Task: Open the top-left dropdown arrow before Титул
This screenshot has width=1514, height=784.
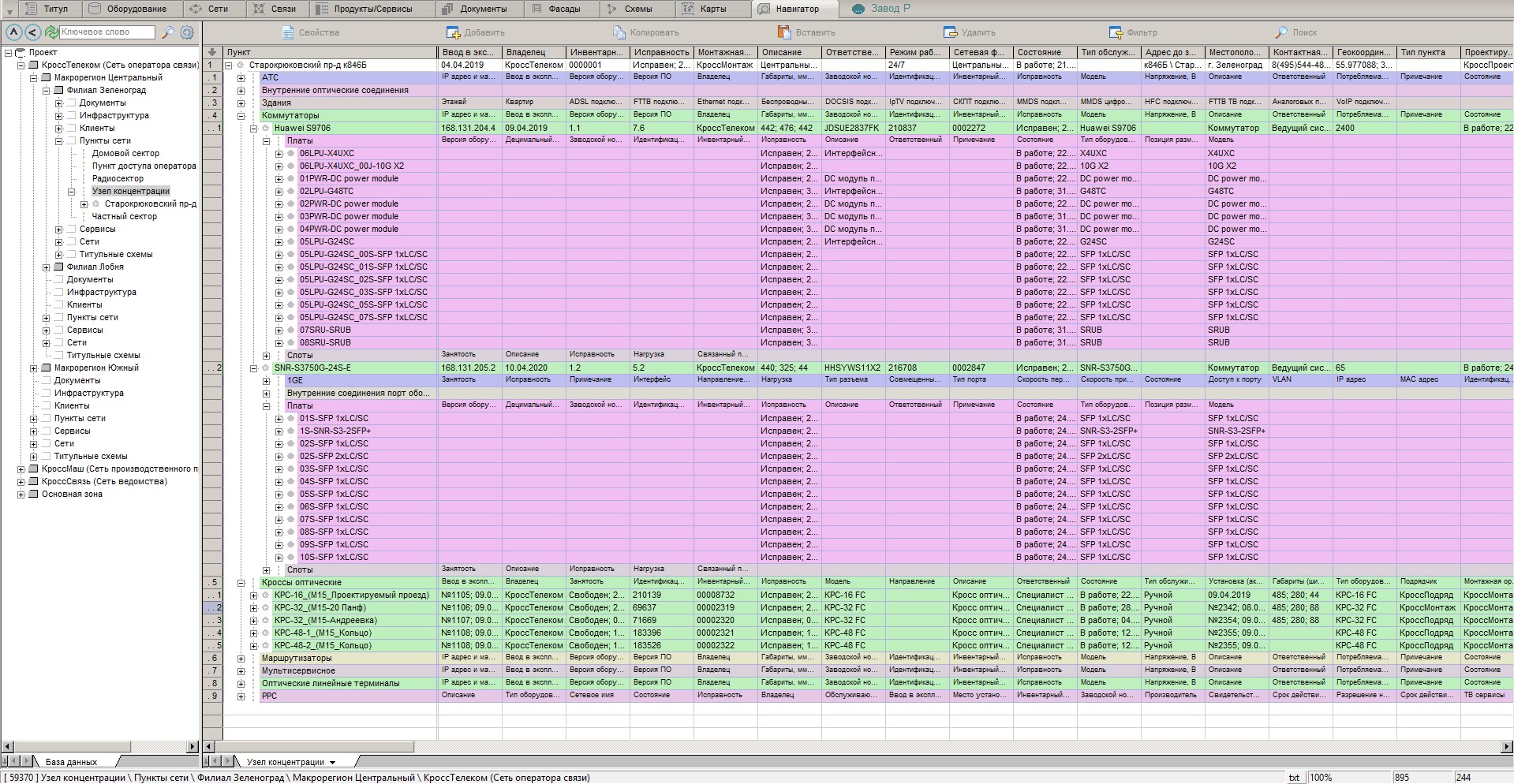Action: coord(9,9)
